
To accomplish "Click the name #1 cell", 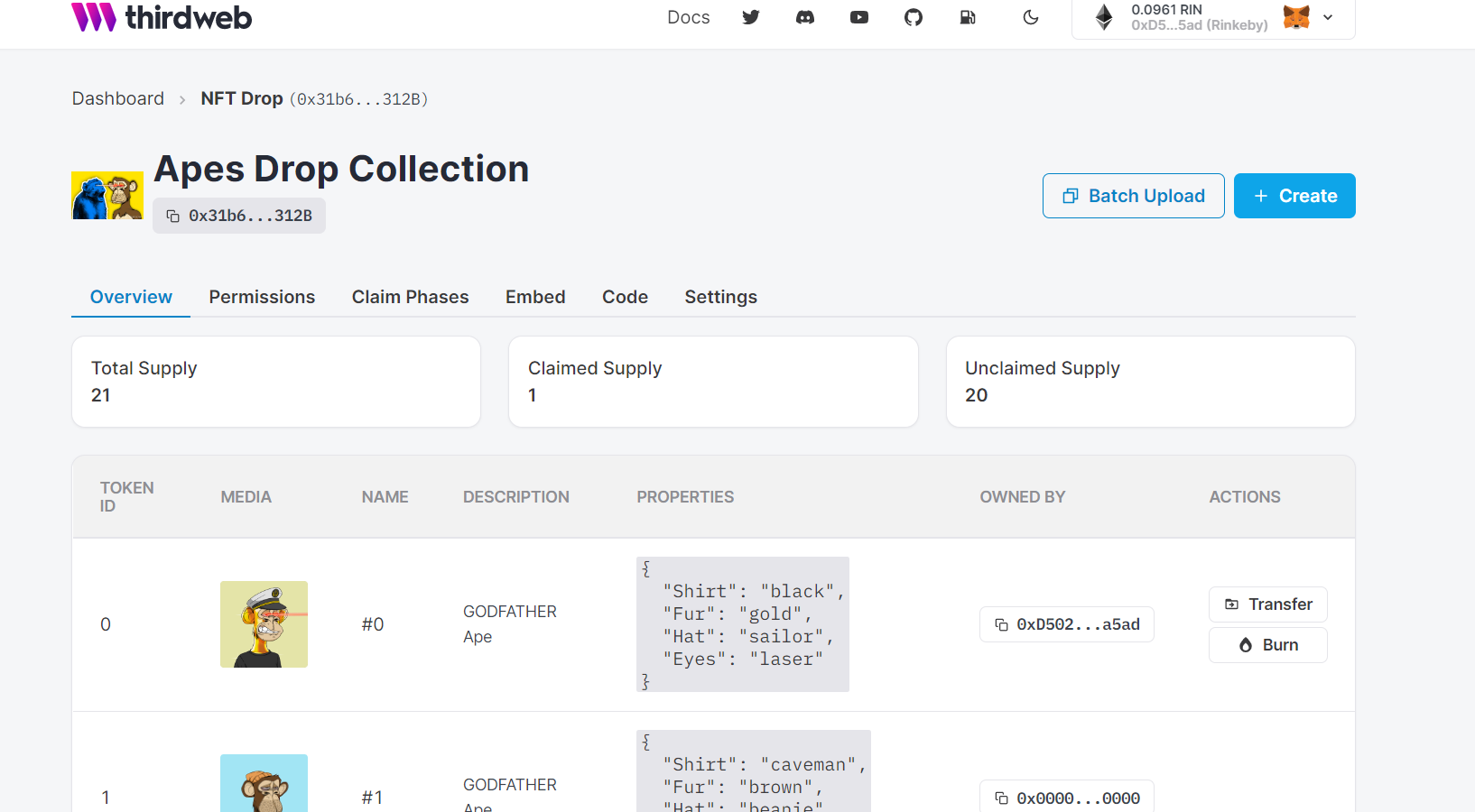I will click(x=373, y=798).
